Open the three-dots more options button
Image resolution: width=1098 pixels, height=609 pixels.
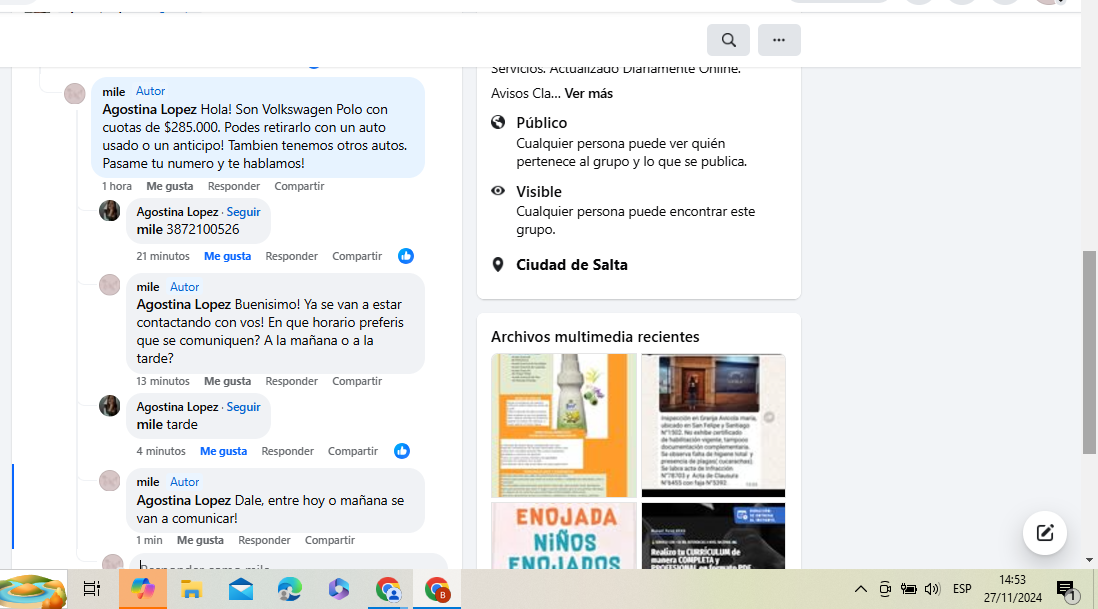pos(779,40)
